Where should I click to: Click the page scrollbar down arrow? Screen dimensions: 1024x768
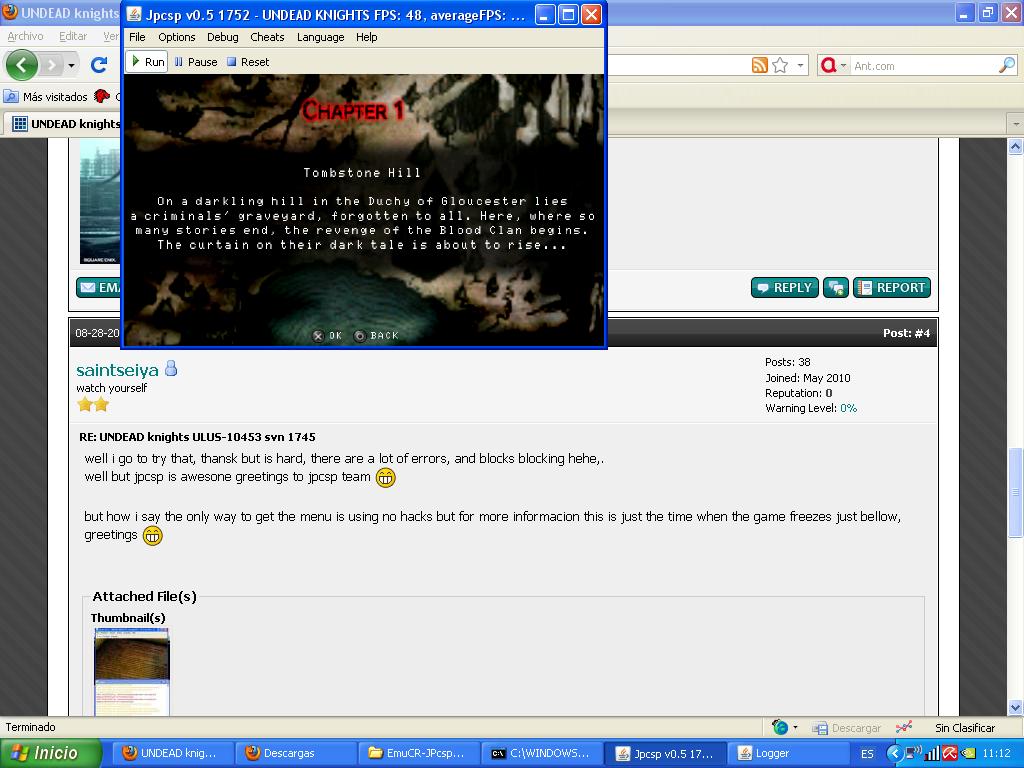[x=1015, y=707]
